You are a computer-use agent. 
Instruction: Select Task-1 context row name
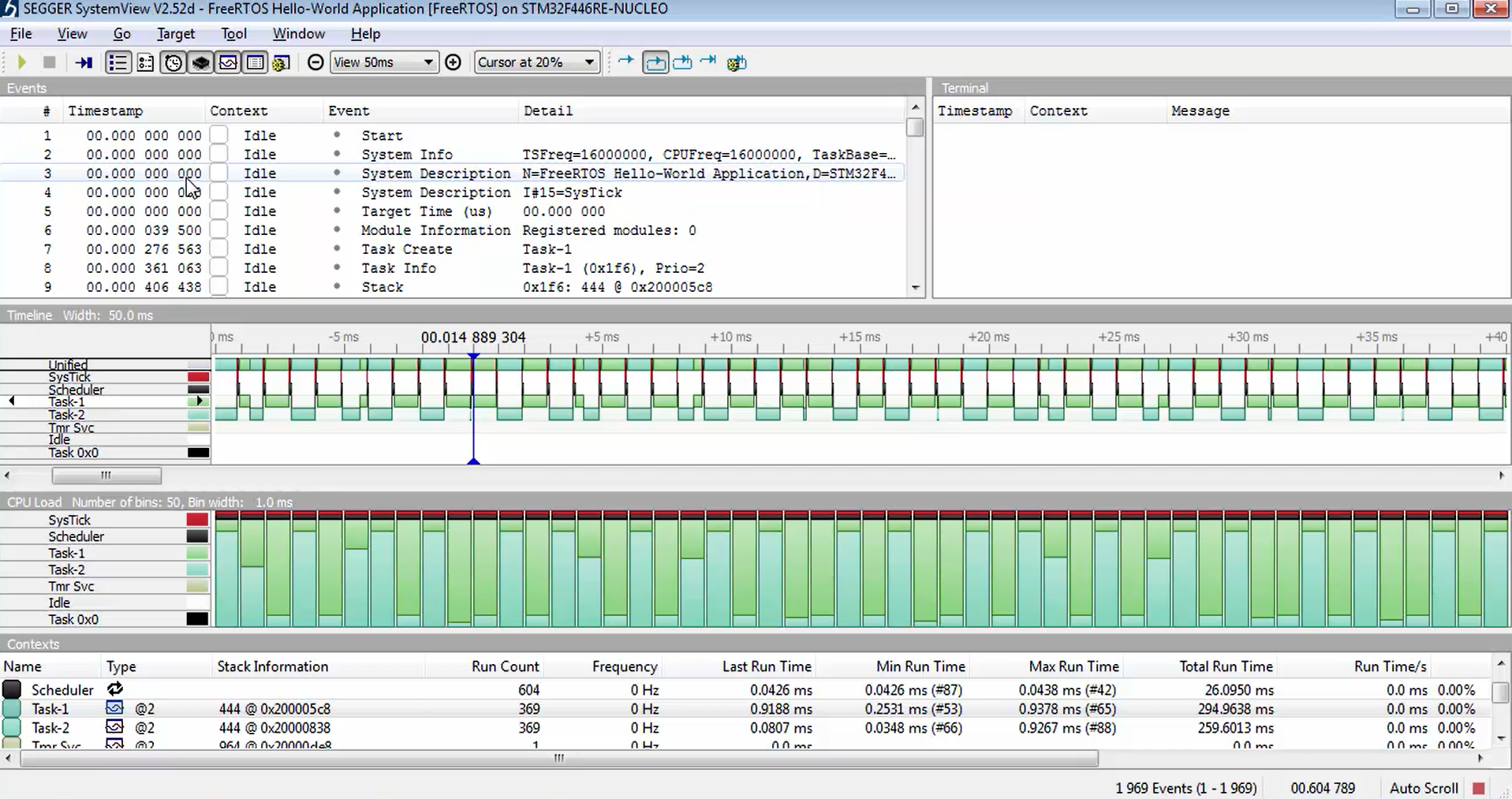[50, 709]
